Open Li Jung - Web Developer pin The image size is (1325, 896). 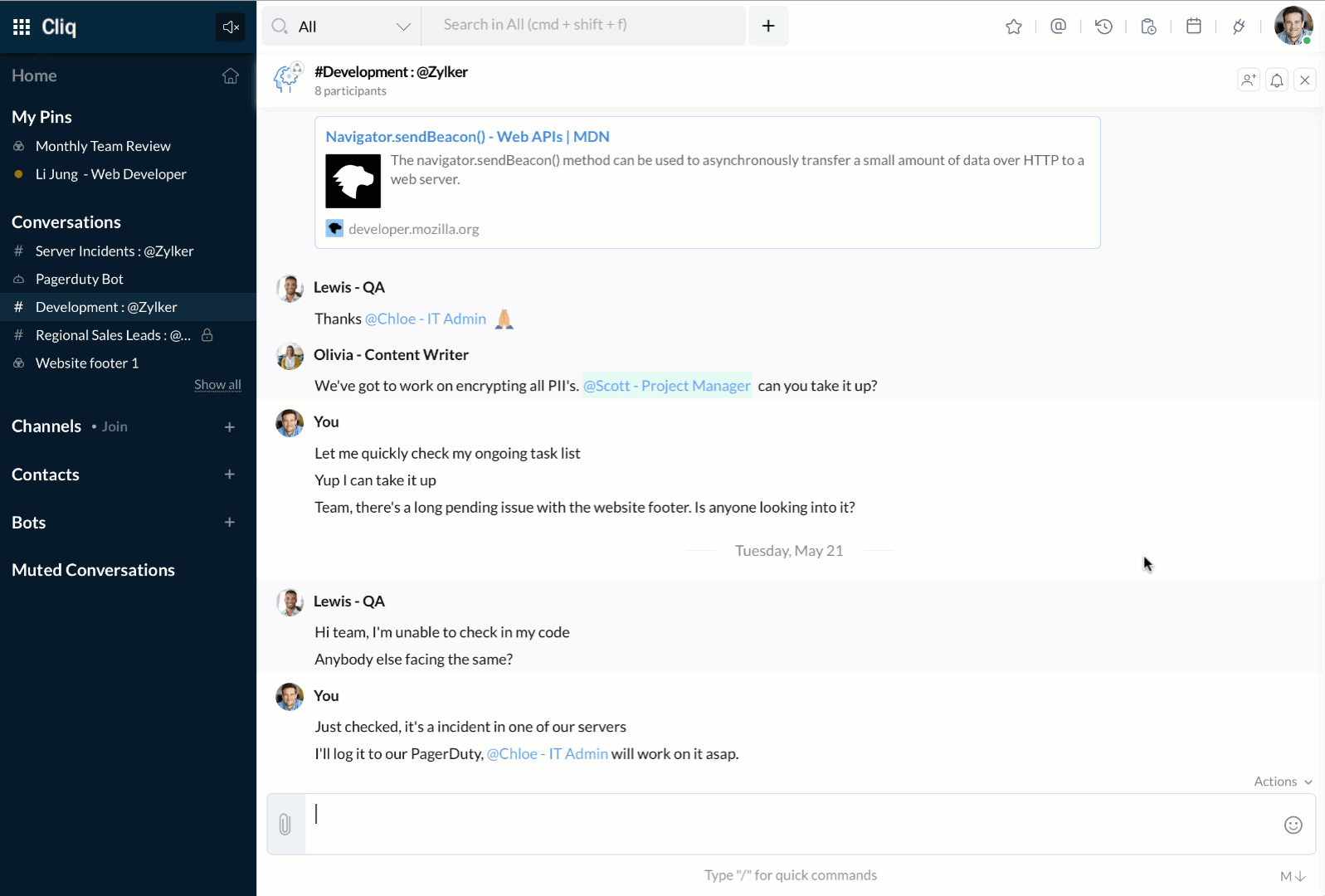(x=128, y=174)
